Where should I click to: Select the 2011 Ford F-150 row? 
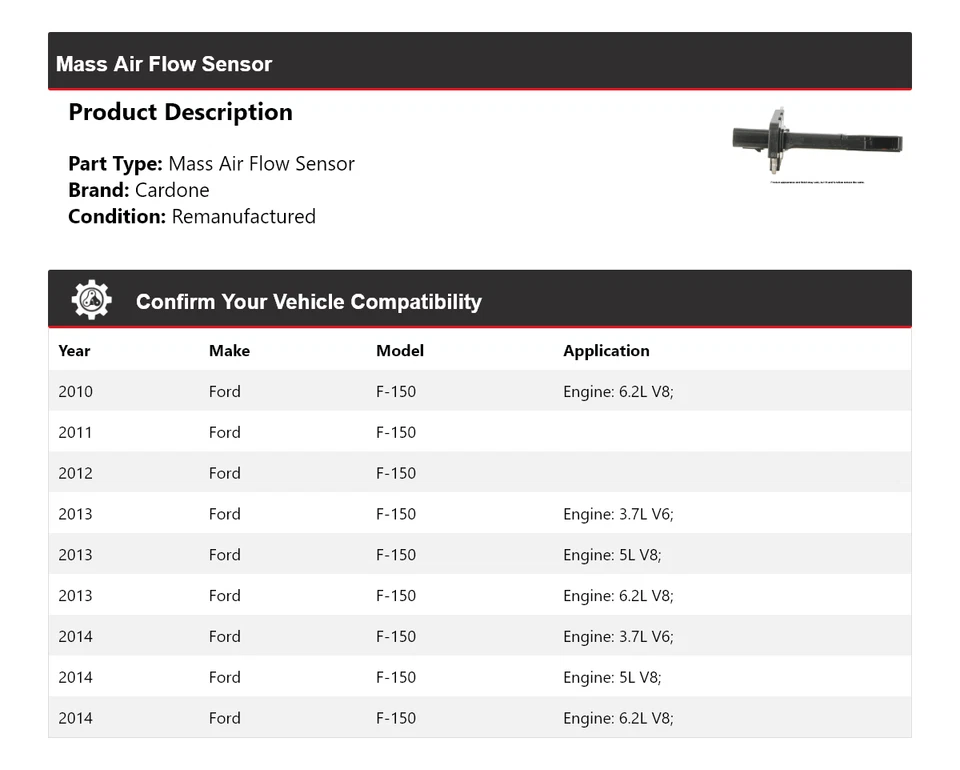pyautogui.click(x=479, y=432)
